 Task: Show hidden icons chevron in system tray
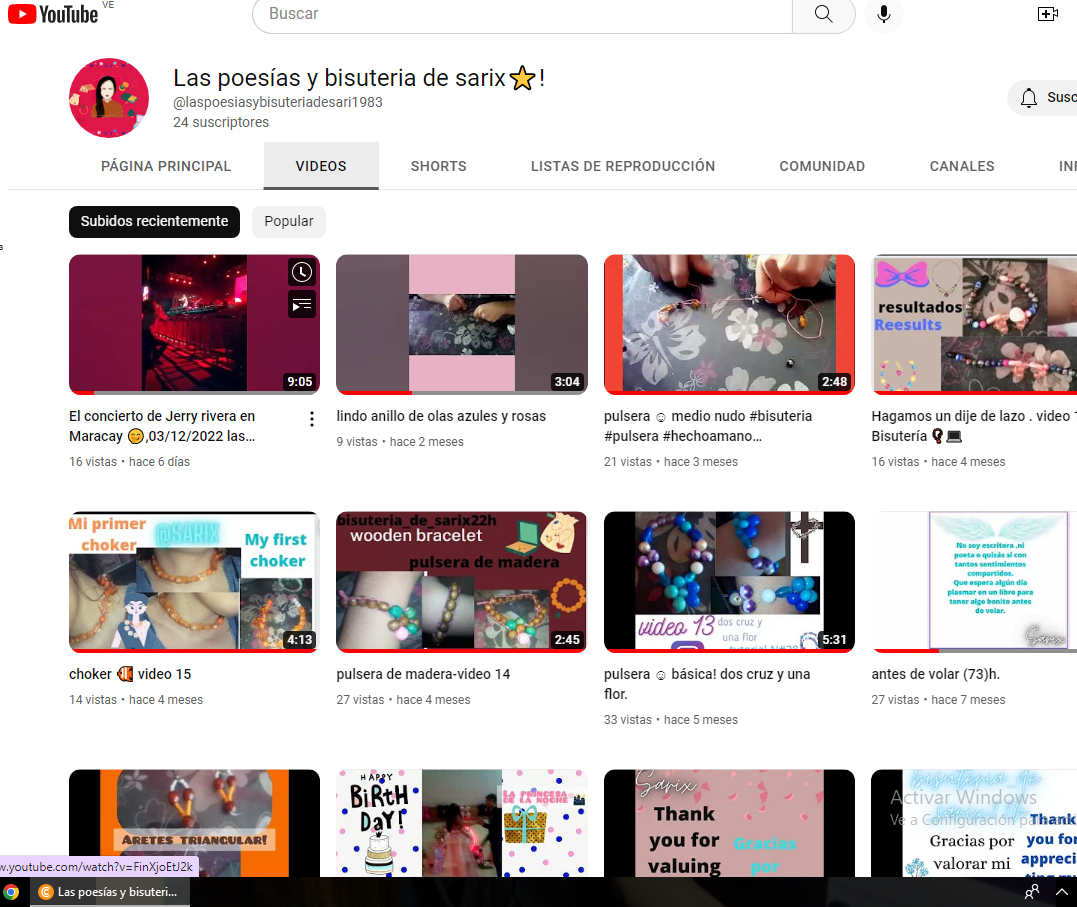pos(1061,892)
